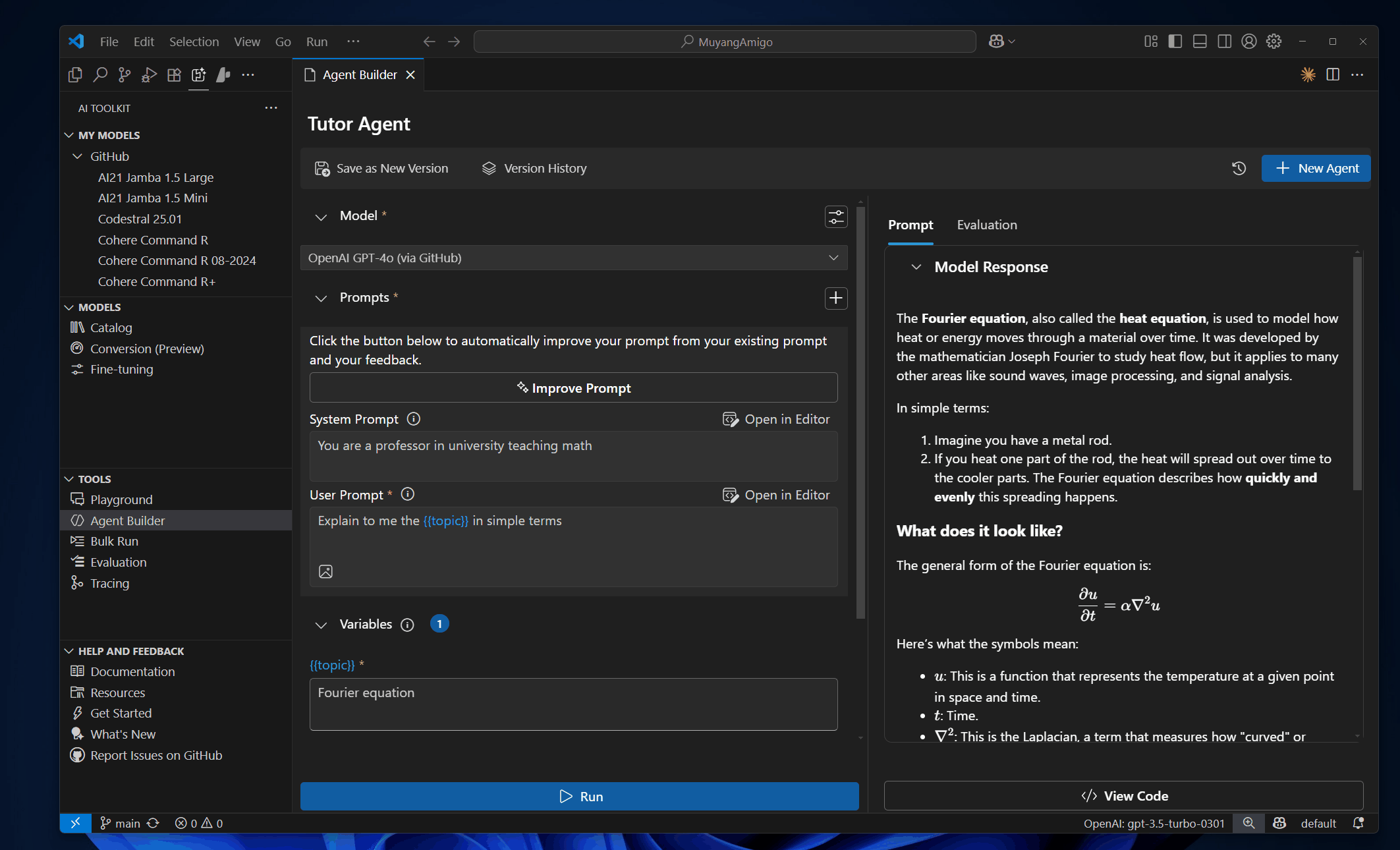Open the Selection menu
The image size is (1400, 850).
click(194, 42)
